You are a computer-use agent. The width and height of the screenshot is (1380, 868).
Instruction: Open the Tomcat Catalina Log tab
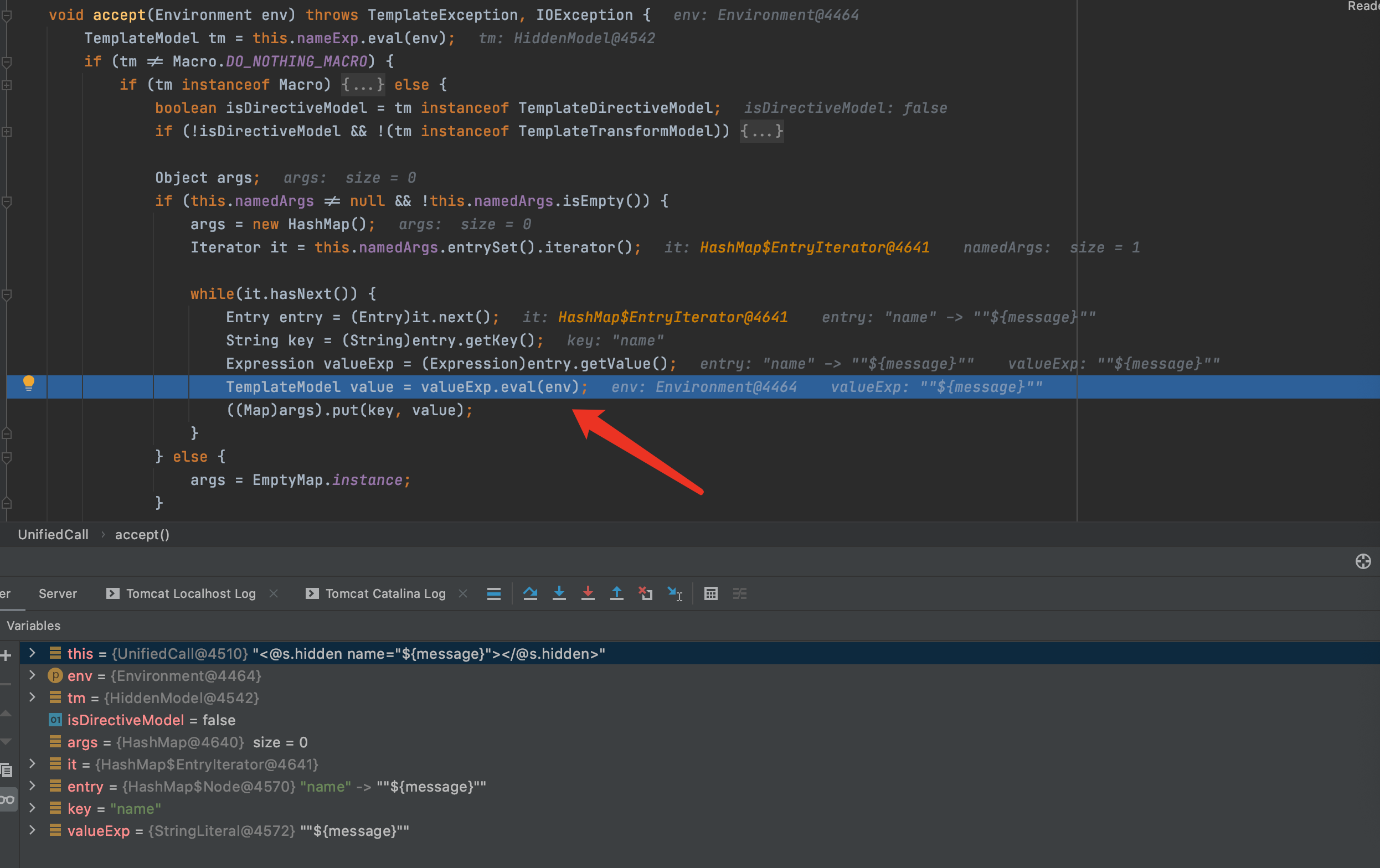coord(385,593)
